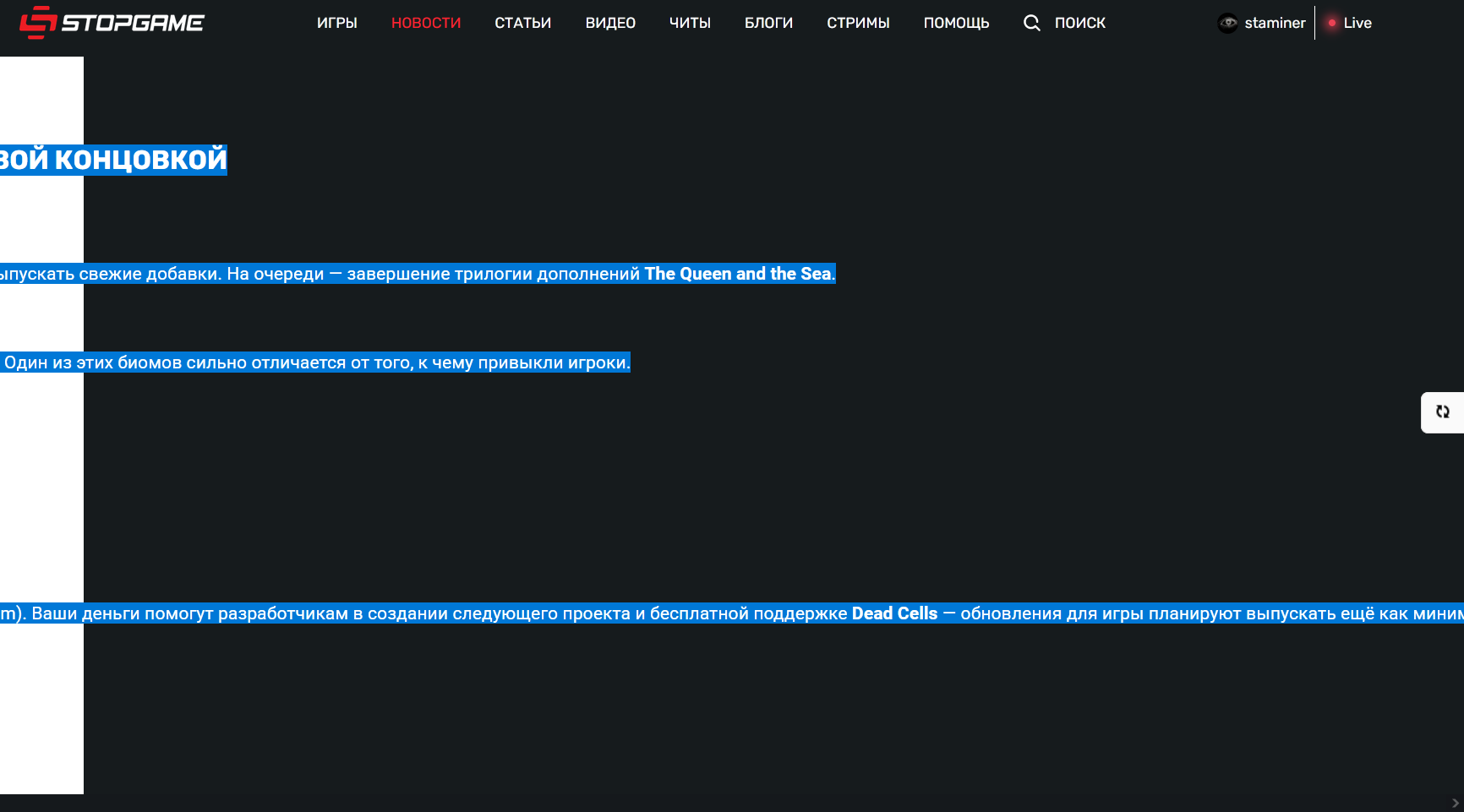Open the ПОИСК search link

coord(1080,23)
